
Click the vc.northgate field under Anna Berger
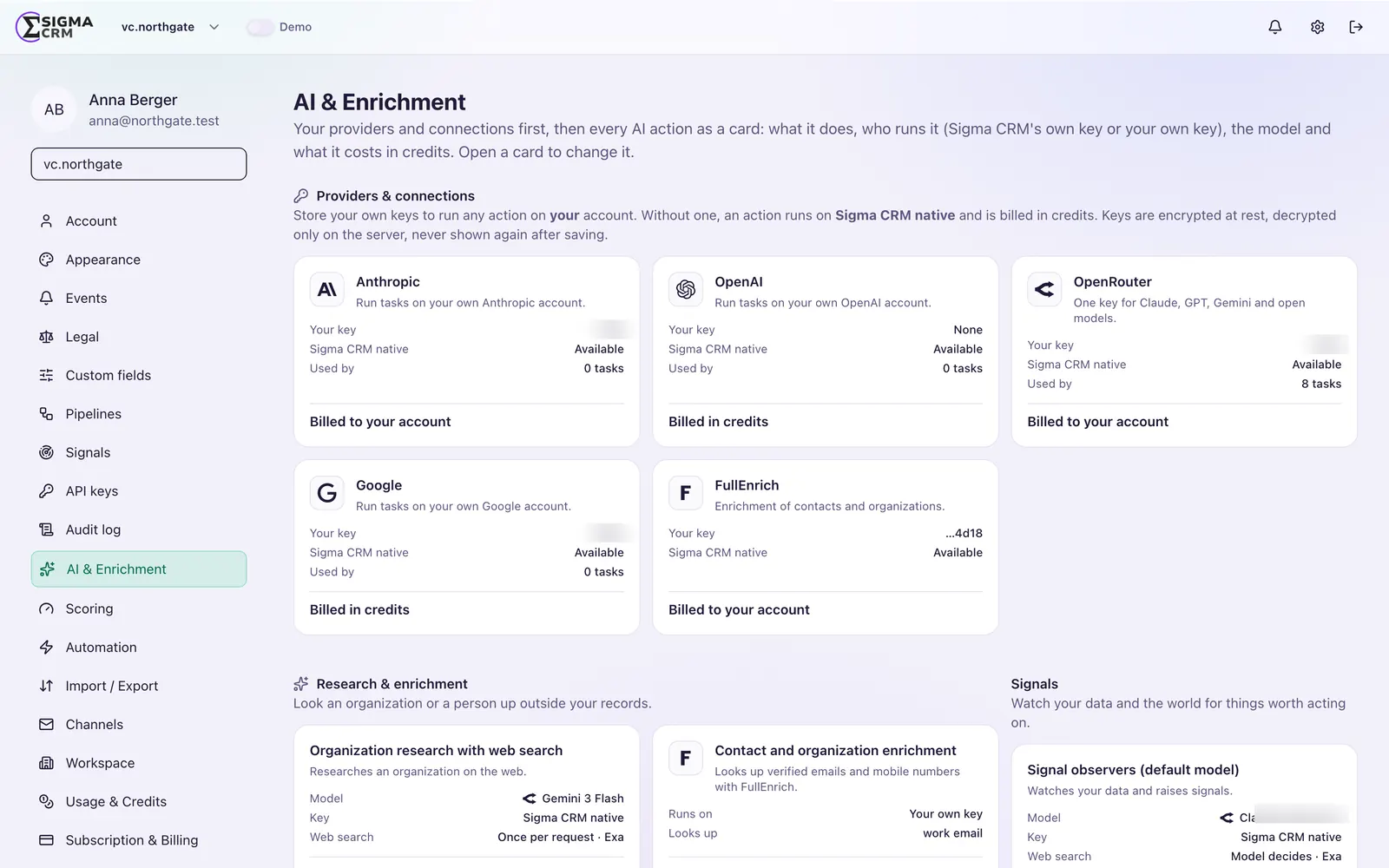click(x=139, y=164)
